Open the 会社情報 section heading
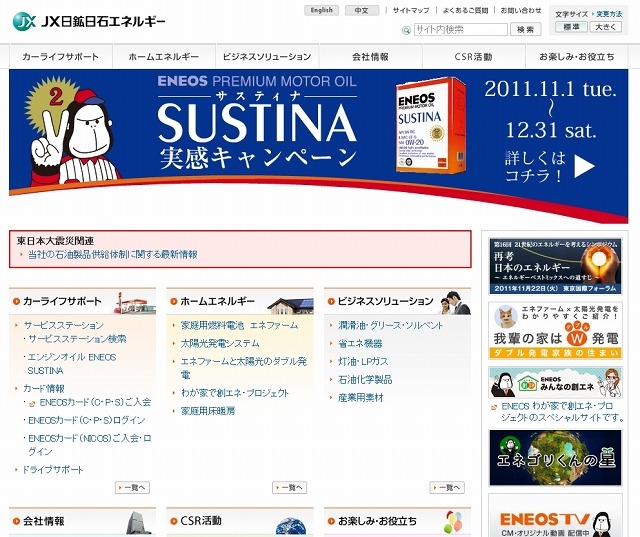640x537 pixels. click(44, 521)
